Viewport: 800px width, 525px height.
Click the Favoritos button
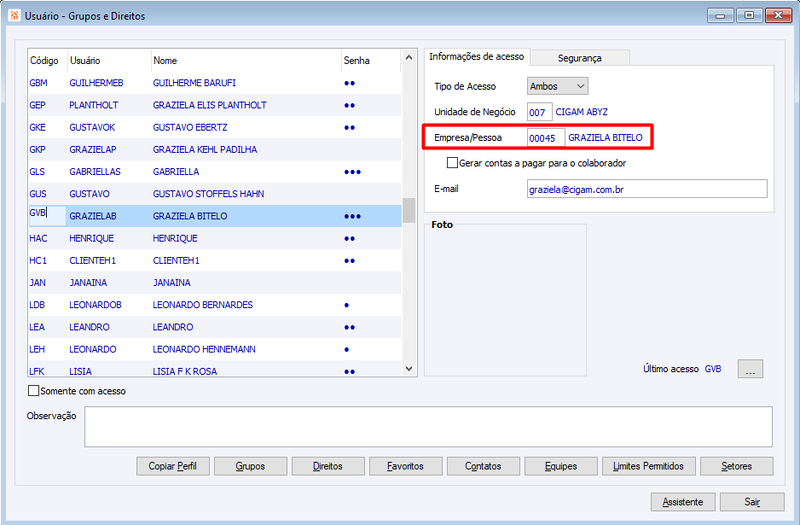pyautogui.click(x=406, y=466)
